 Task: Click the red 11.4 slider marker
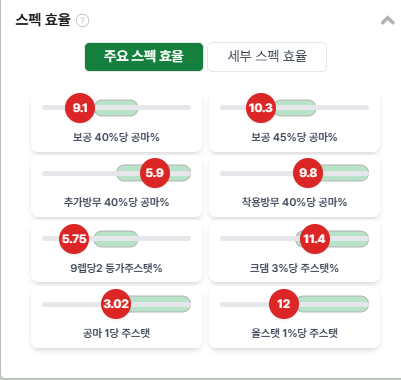314,239
